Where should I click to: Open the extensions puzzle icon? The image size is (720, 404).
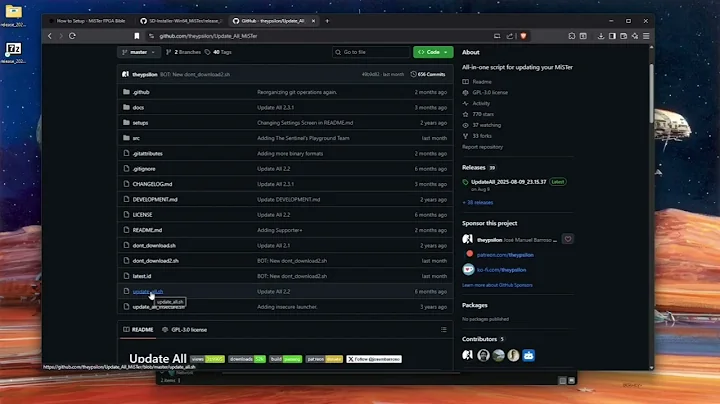click(572, 36)
